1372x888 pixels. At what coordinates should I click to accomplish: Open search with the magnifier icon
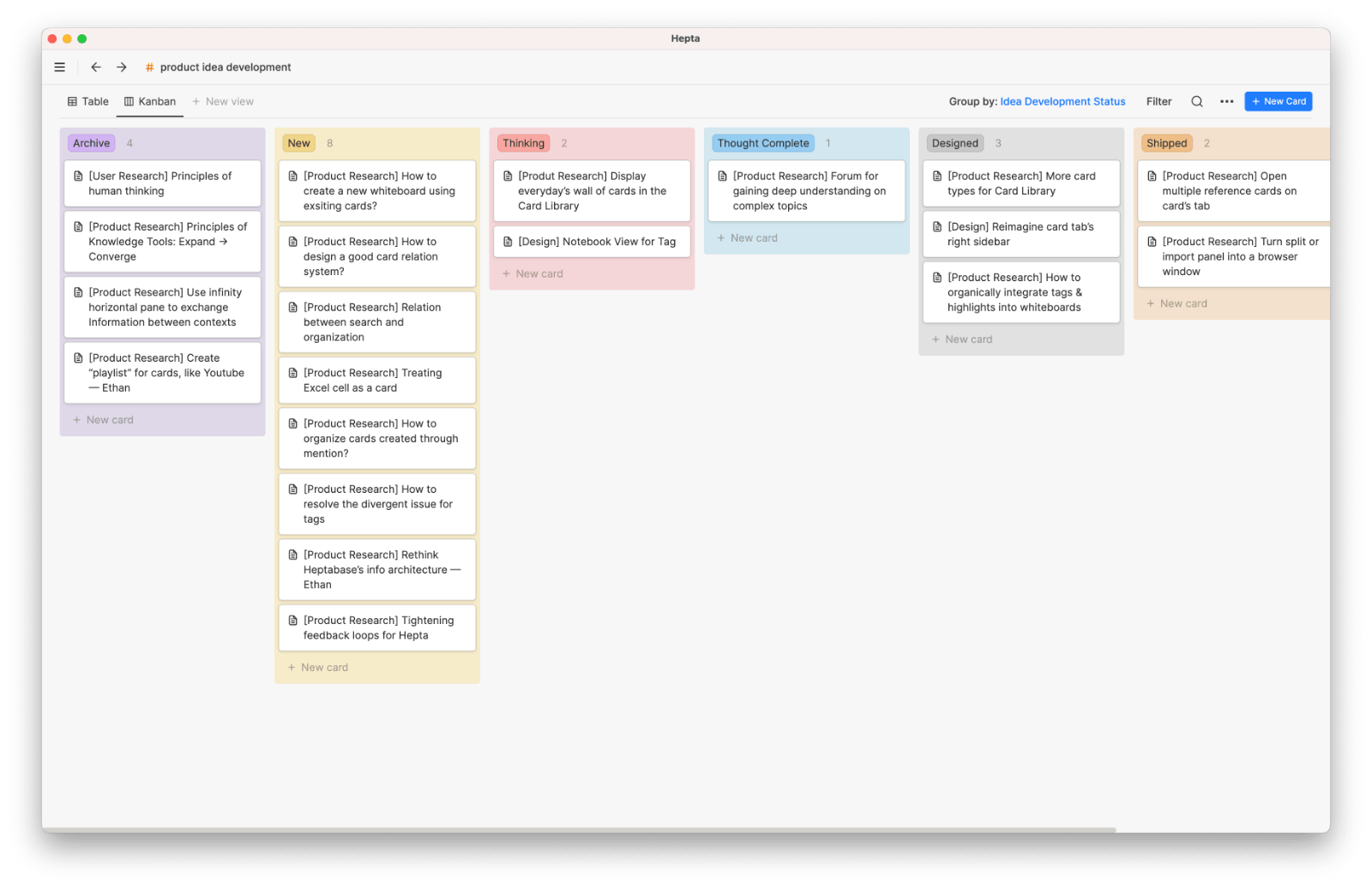1197,101
